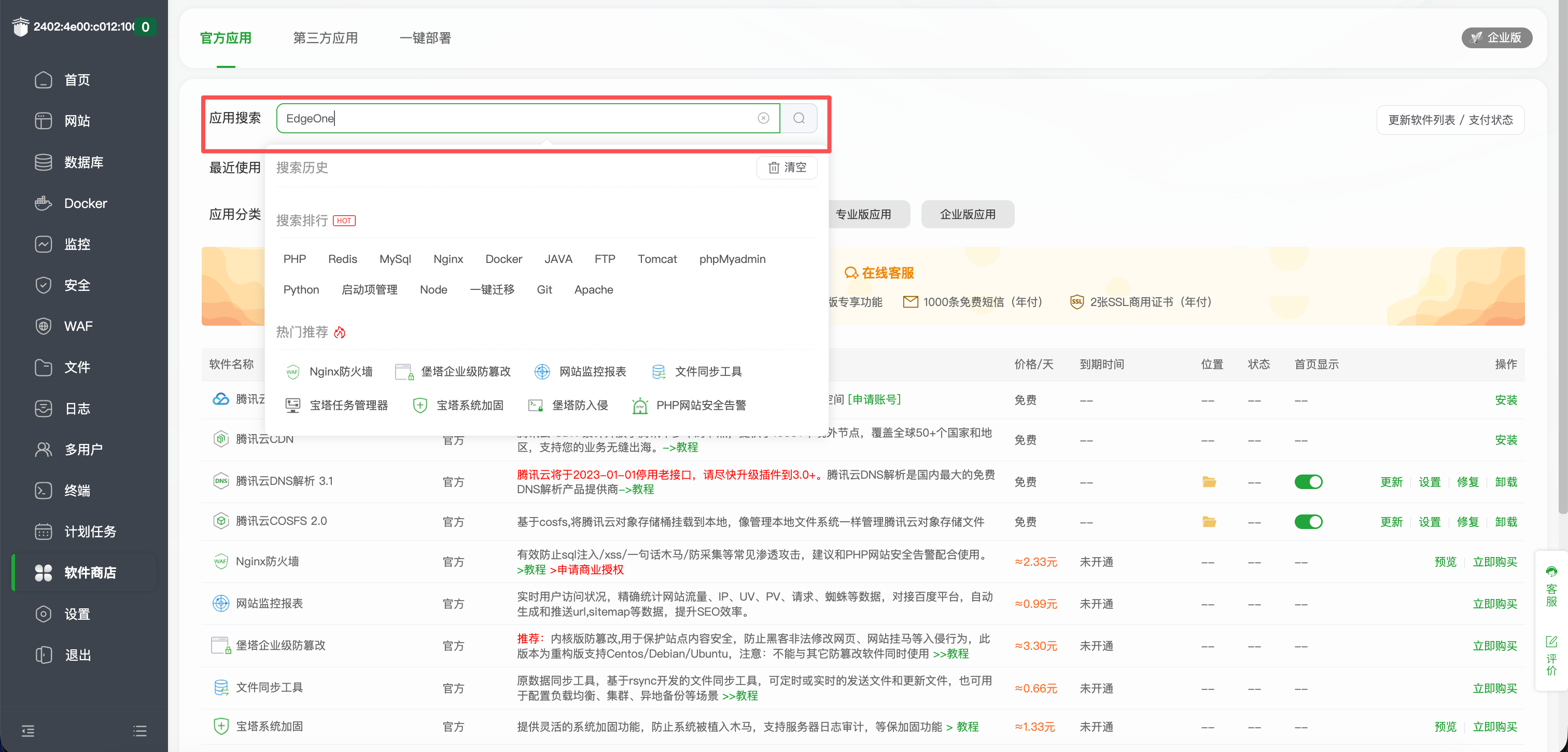Viewport: 1568px width, 752px height.
Task: Click the search magnifier icon button
Action: (x=799, y=118)
